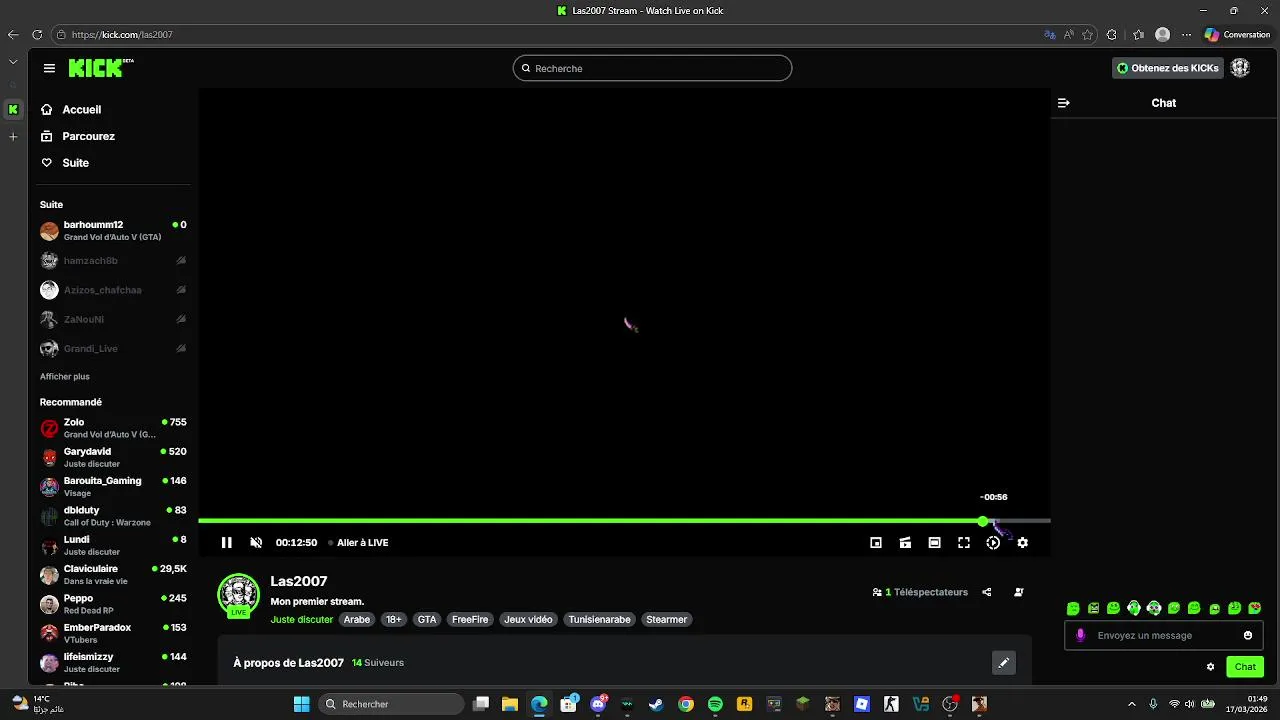Open Clavicullaire recommended channel

pos(113,575)
